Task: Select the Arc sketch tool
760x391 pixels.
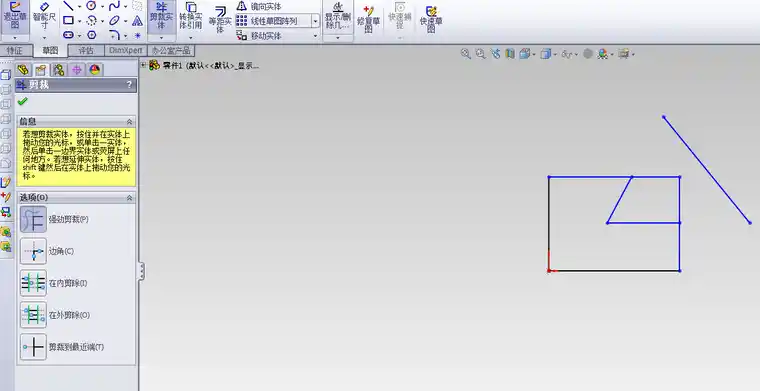Action: coord(91,21)
